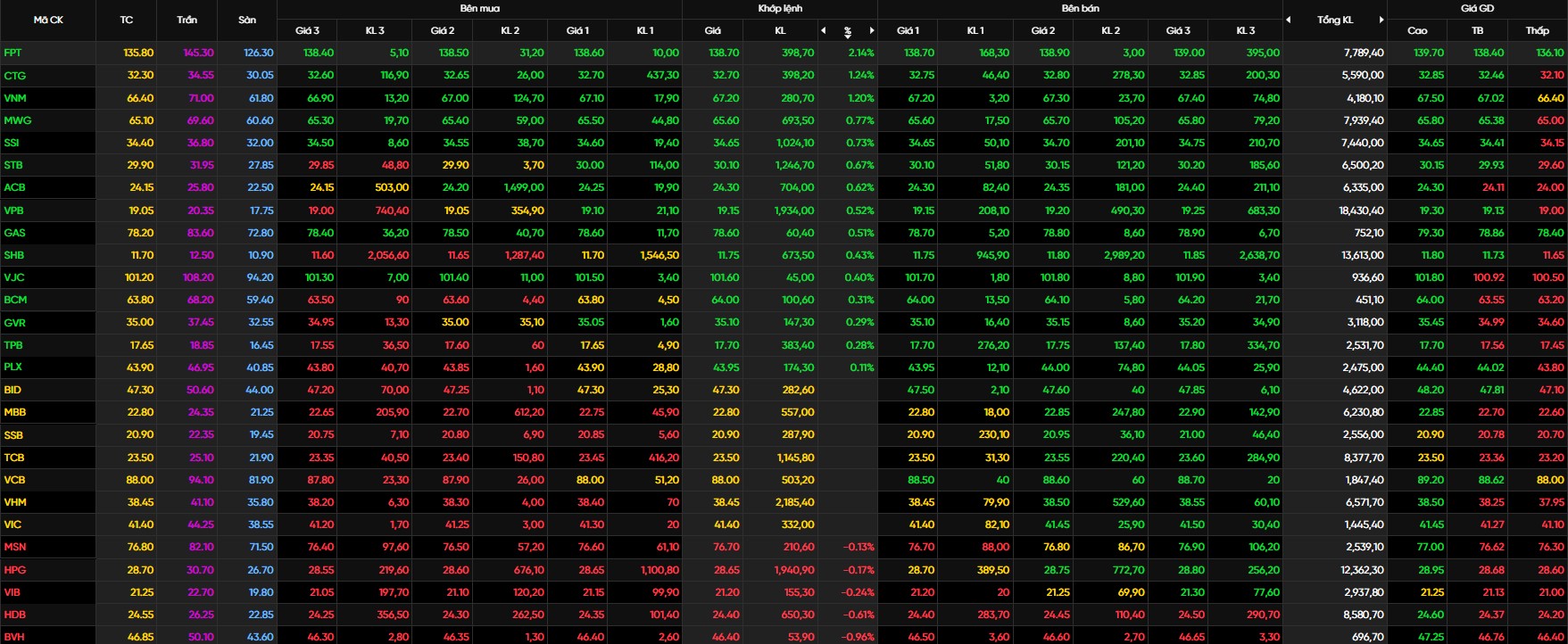Select the TCB ticker
Screen dimensions: 1568x644
(13, 458)
